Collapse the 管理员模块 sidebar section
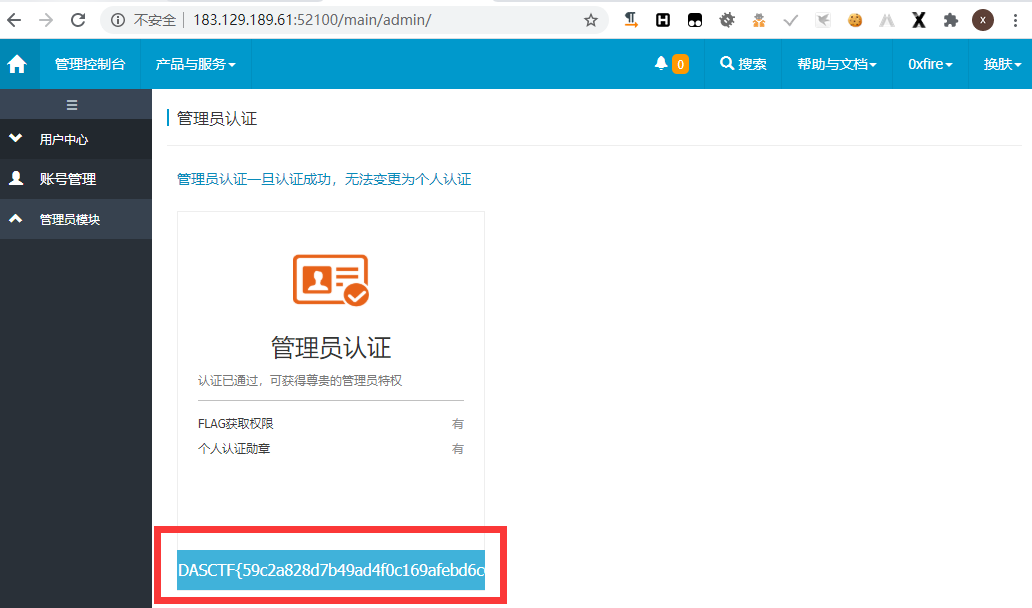This screenshot has height=608, width=1032. 69,219
